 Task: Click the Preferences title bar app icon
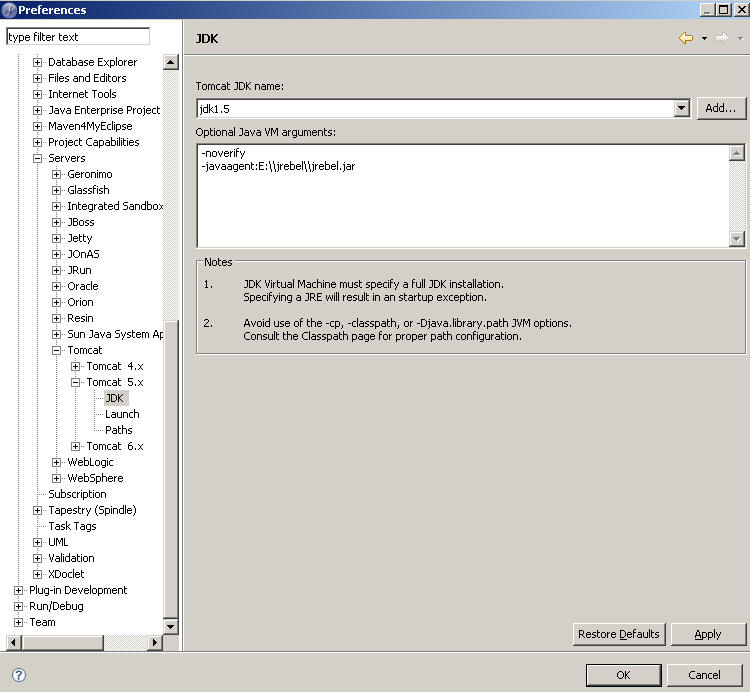coord(9,10)
